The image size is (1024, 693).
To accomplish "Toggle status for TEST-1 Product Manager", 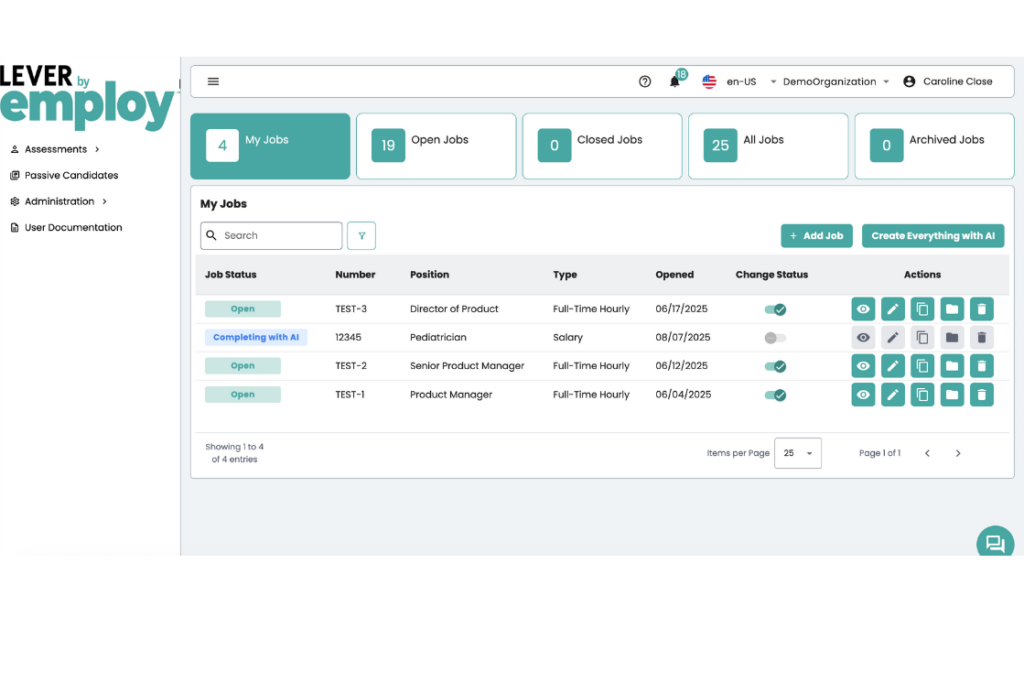I will tap(775, 395).
